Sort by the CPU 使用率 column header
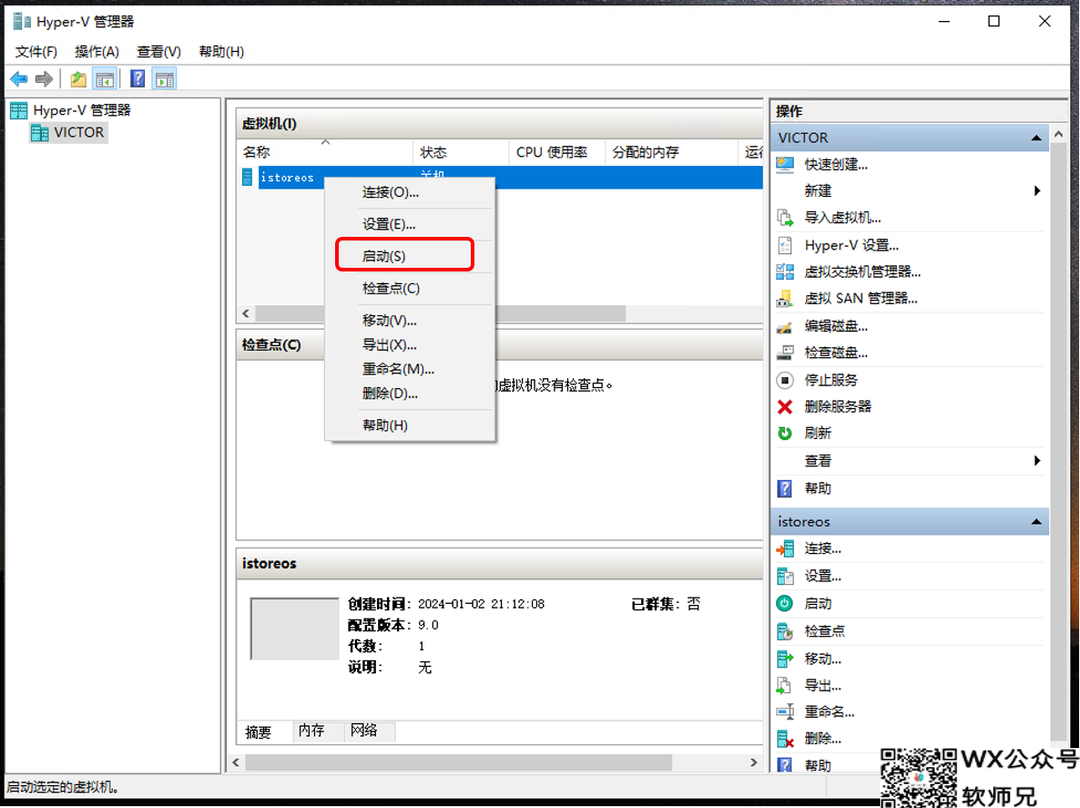 click(557, 152)
